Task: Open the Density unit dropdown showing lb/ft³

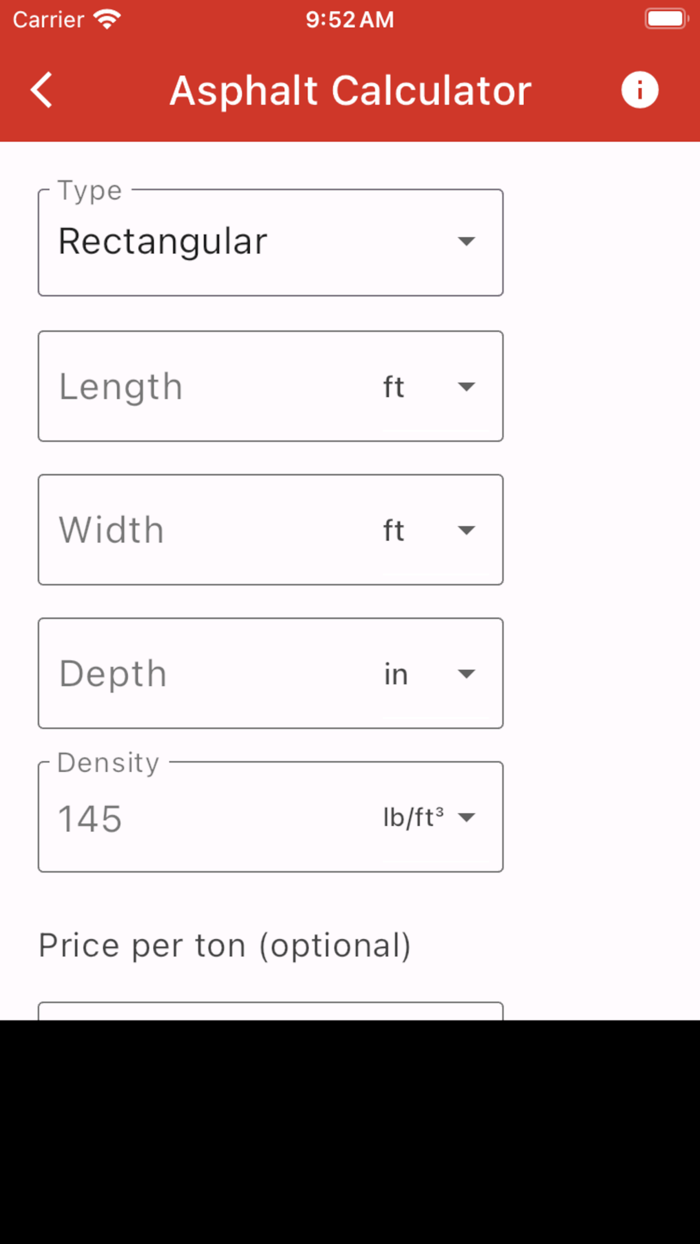Action: click(465, 817)
